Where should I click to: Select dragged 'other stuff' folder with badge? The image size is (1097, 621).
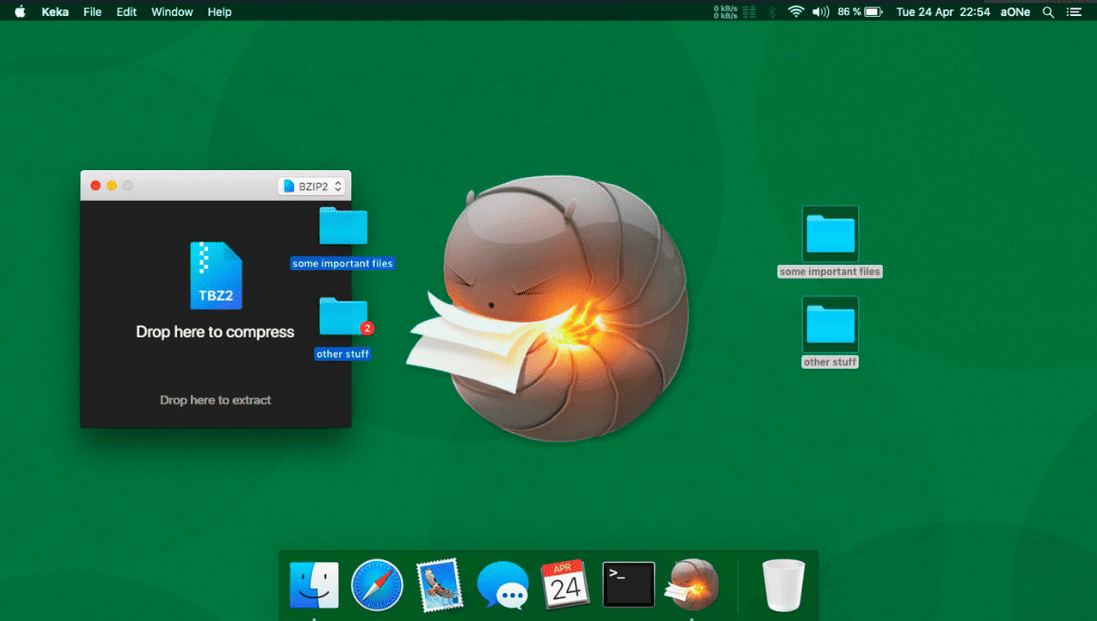tap(343, 317)
